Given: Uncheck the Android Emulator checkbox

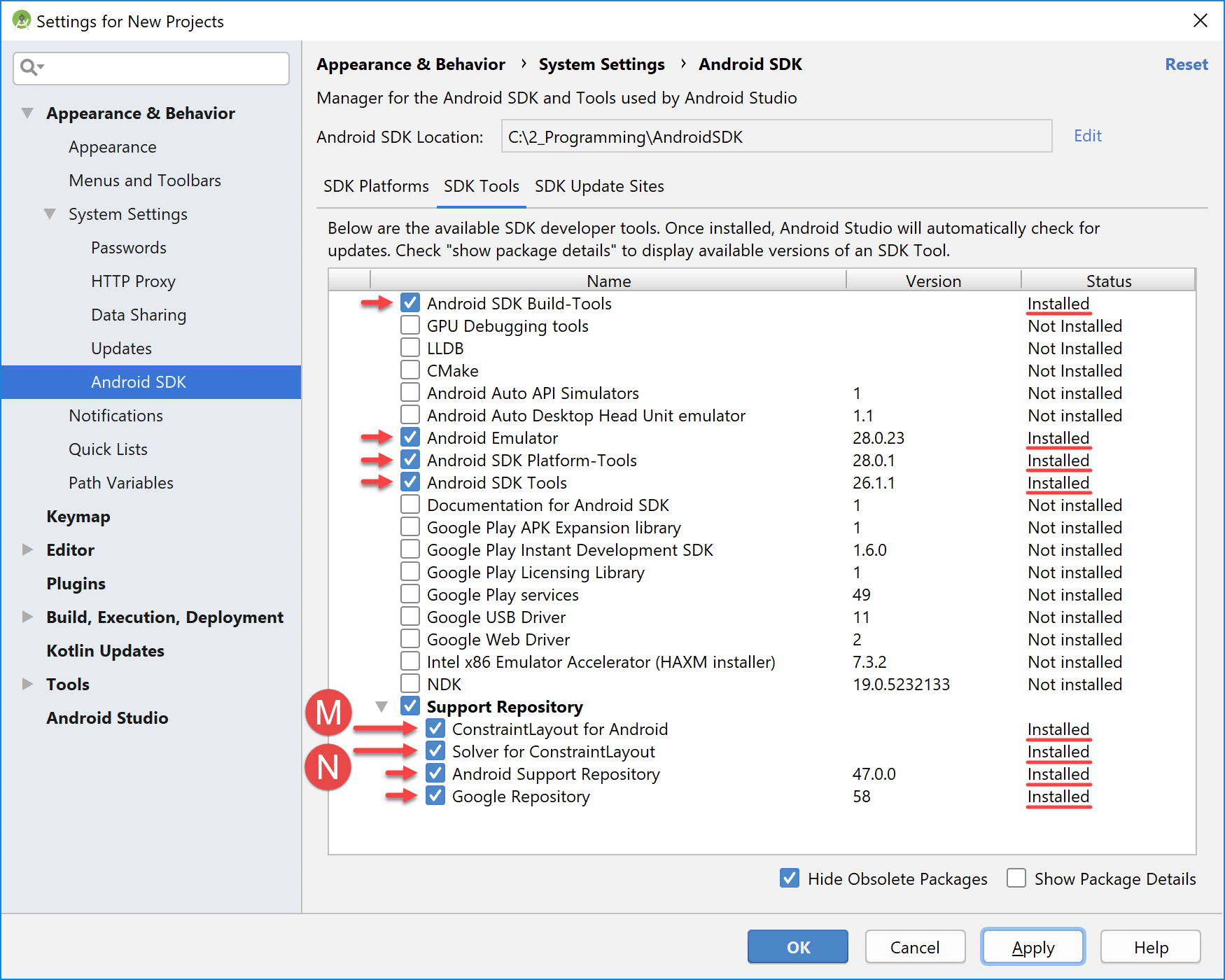Looking at the screenshot, I should (410, 437).
